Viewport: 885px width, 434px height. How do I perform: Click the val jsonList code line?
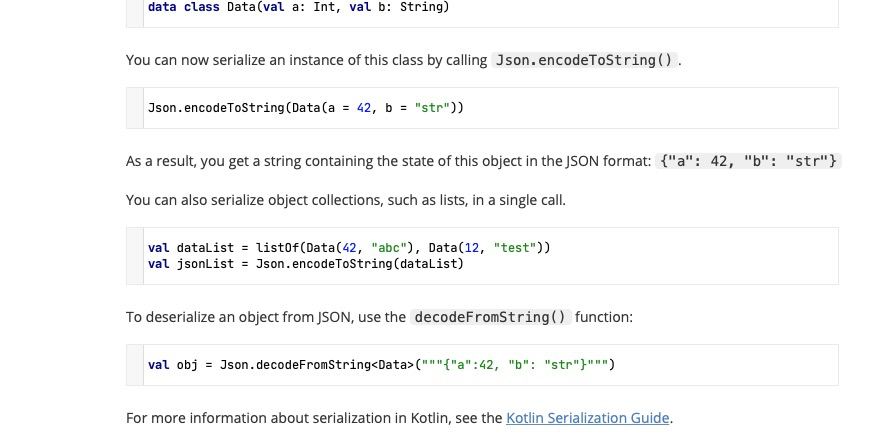click(x=305, y=264)
